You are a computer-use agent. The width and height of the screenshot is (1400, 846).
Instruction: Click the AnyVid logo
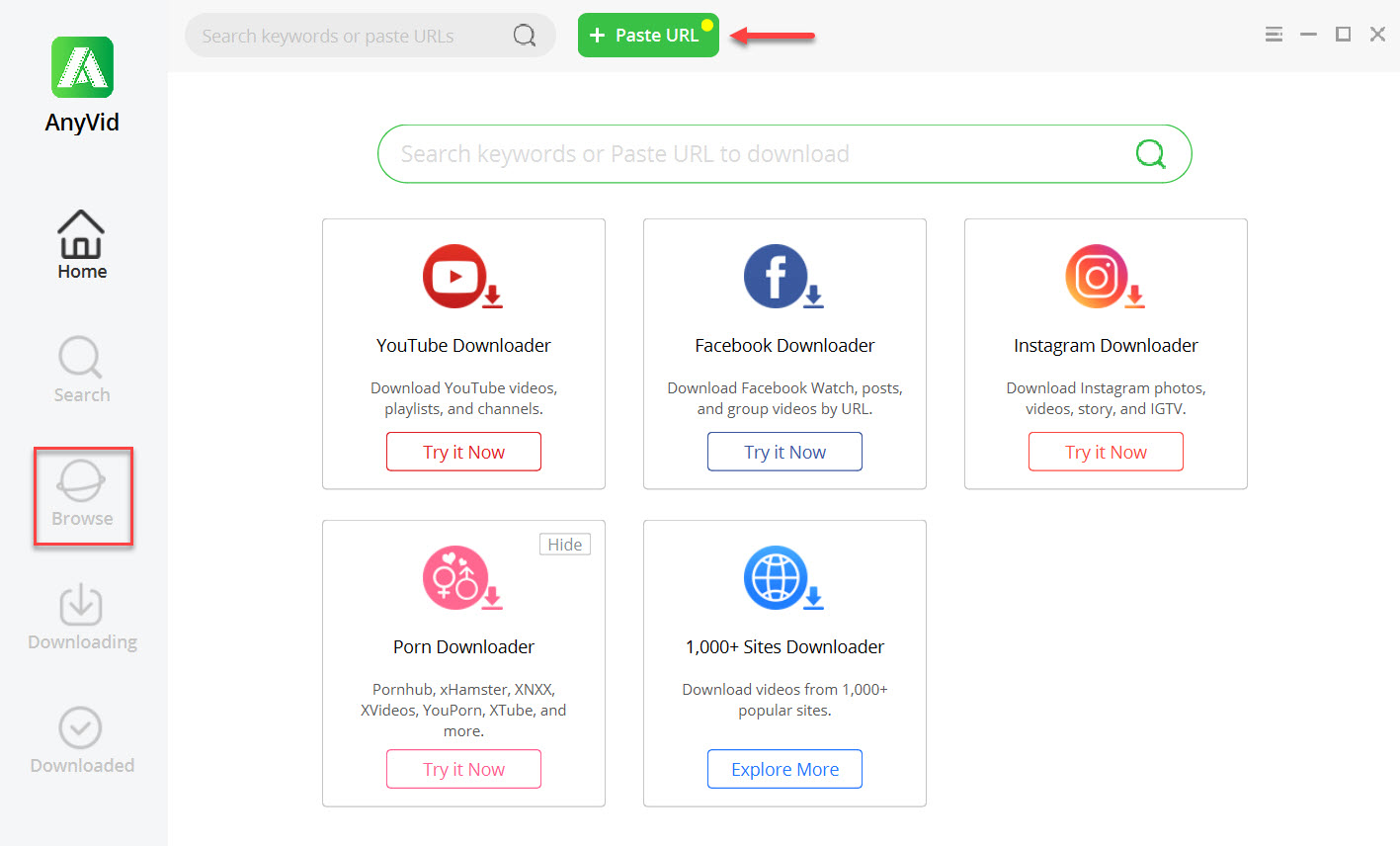click(x=82, y=67)
